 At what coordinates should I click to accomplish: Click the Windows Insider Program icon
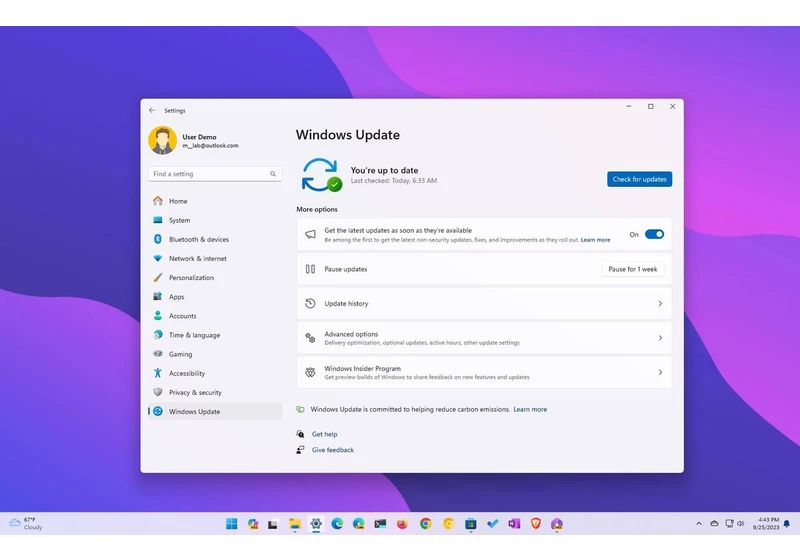(x=310, y=372)
